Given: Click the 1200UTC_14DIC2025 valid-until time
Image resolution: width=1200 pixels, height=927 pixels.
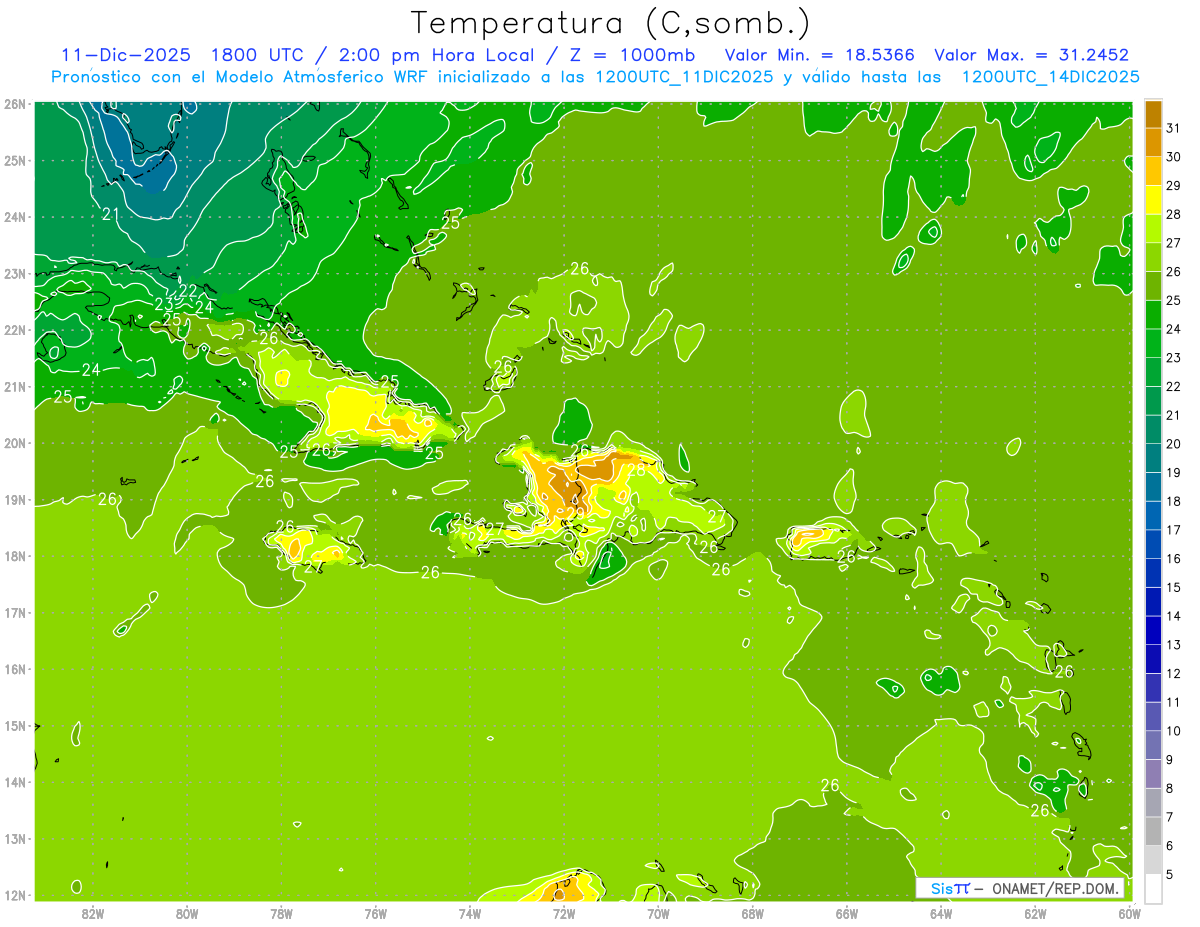Looking at the screenshot, I should (1050, 77).
